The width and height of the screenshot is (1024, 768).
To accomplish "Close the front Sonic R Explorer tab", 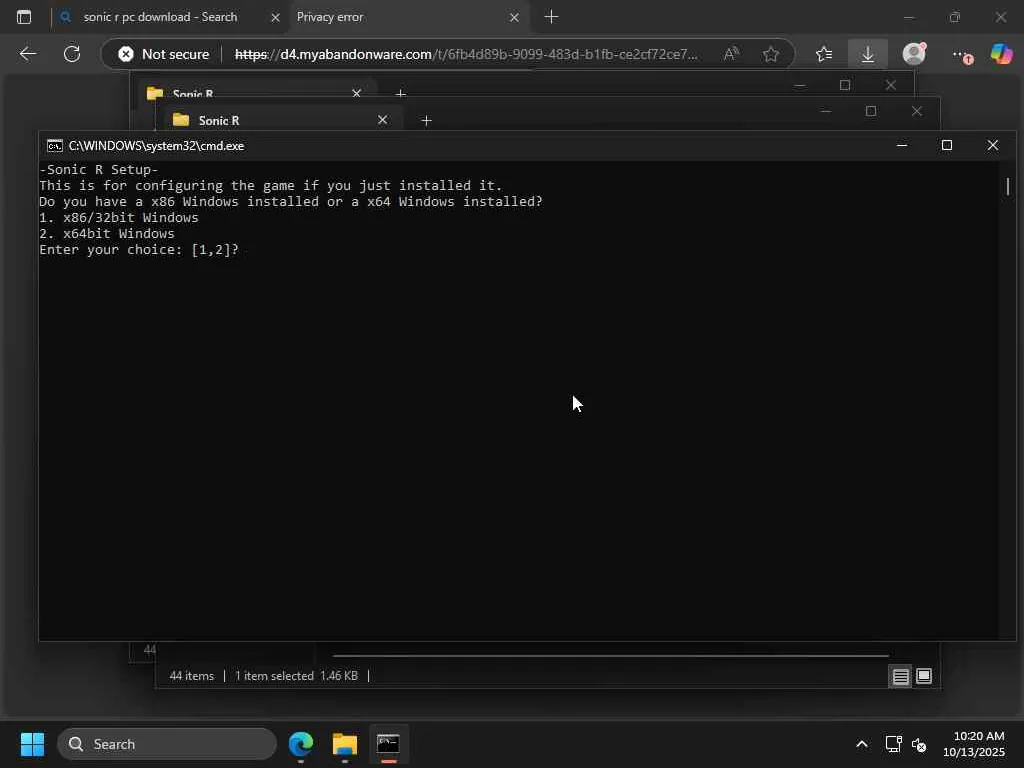I will [383, 120].
